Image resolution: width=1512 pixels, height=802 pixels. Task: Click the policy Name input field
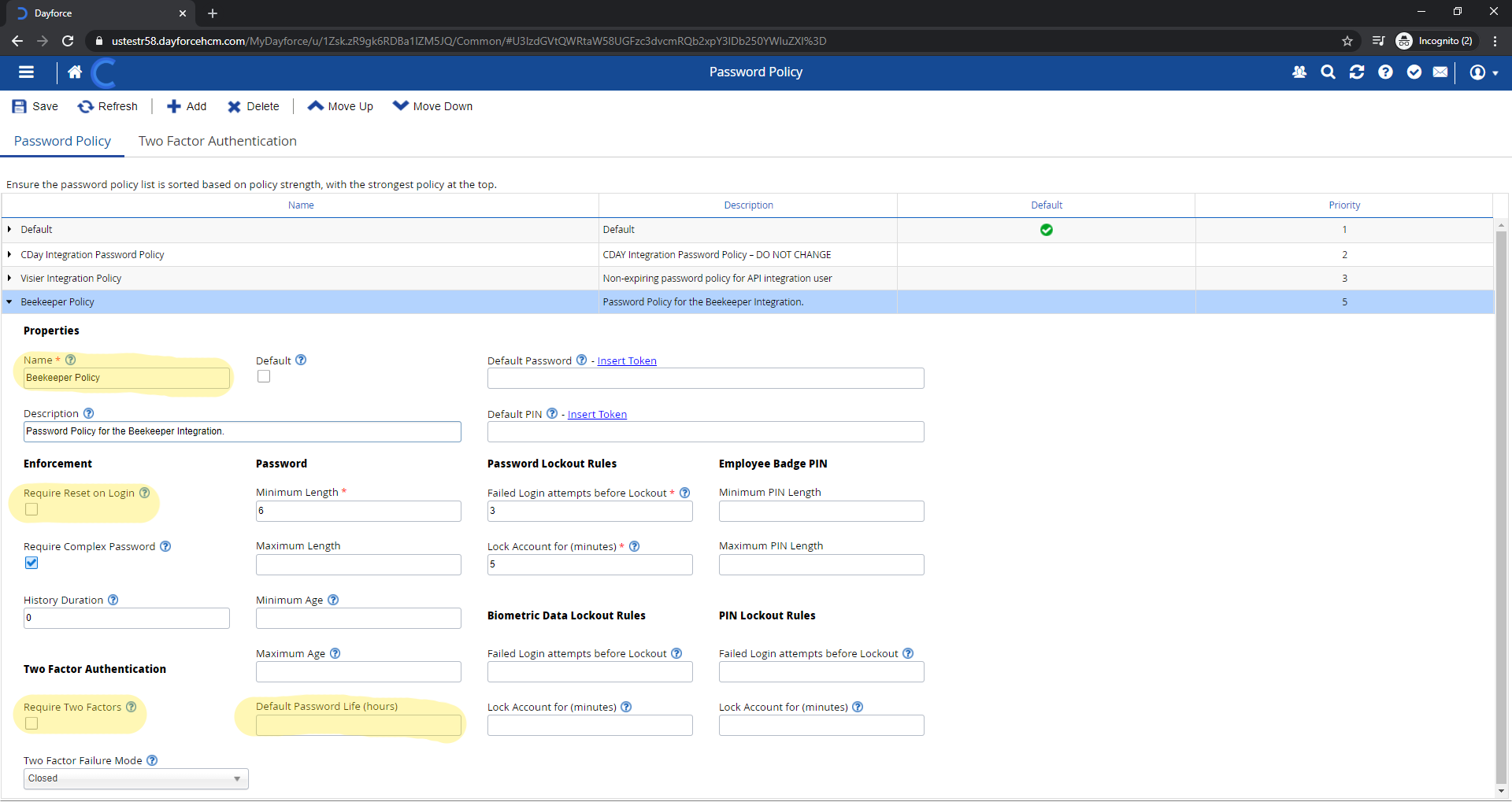127,378
